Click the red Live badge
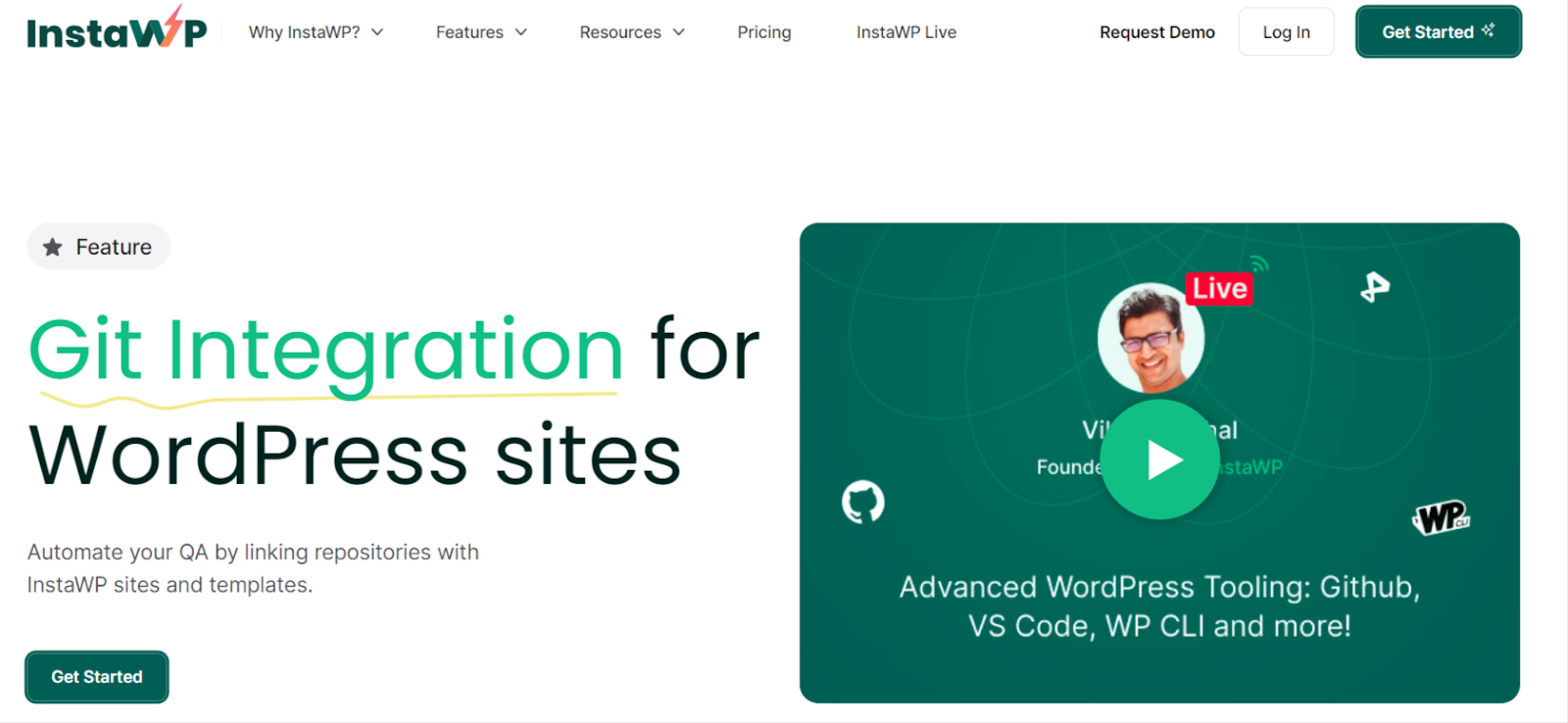This screenshot has width=1568, height=723. 1219,288
